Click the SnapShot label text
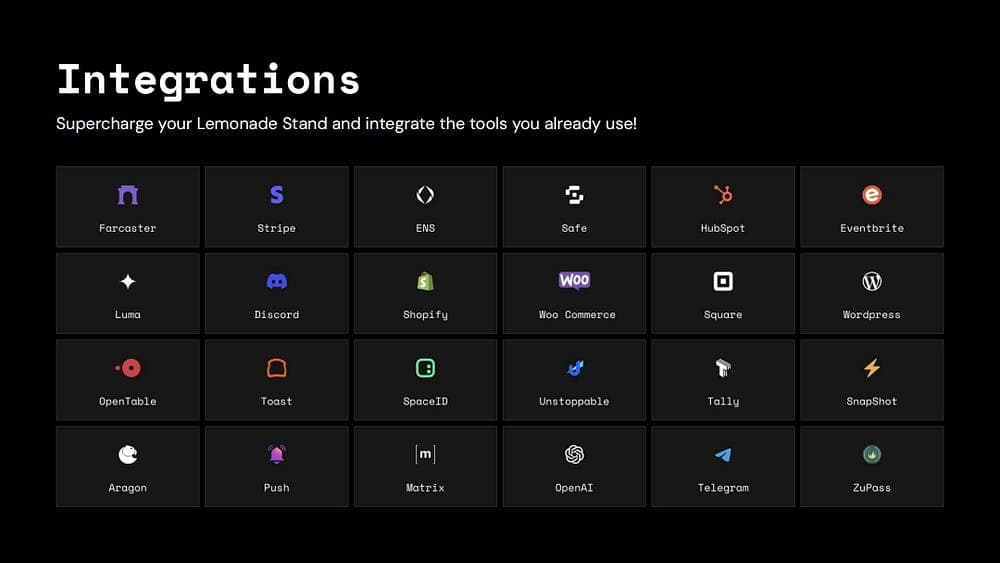 tap(872, 402)
